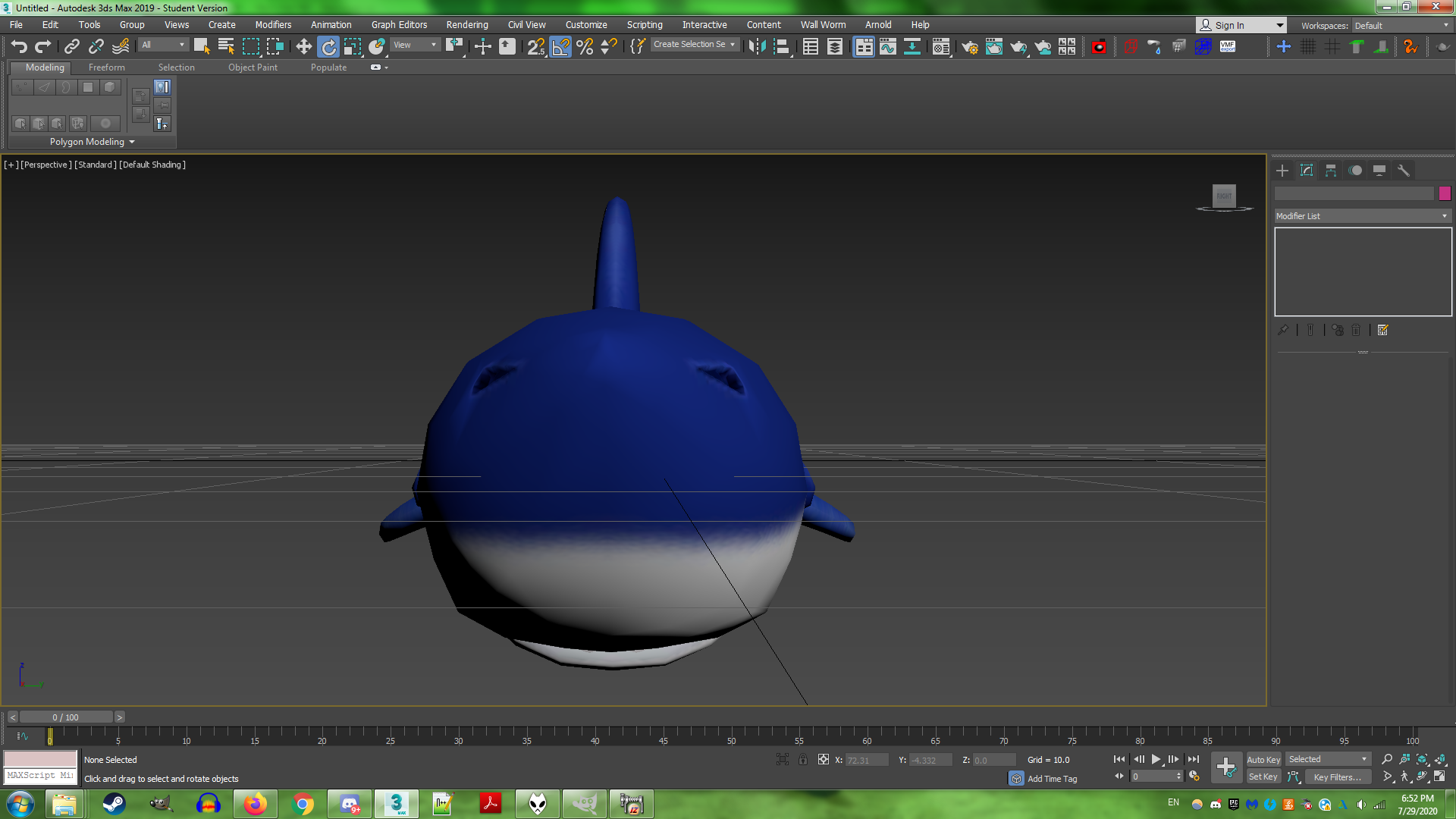The image size is (1456, 819).
Task: Click the Undo arrow icon
Action: [19, 47]
